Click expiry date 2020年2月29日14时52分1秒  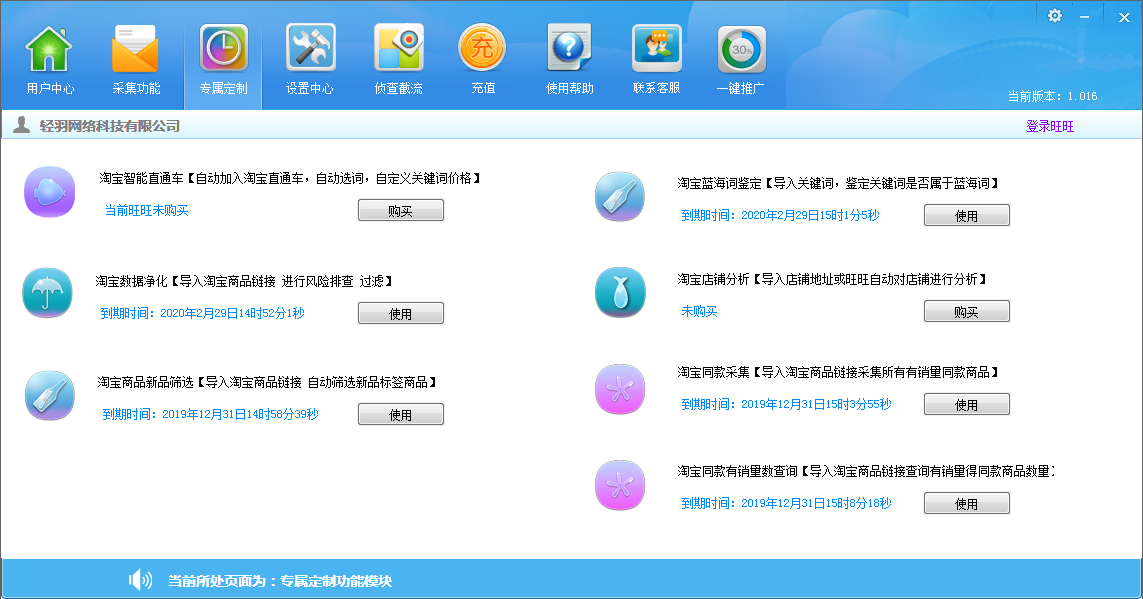pyautogui.click(x=232, y=313)
